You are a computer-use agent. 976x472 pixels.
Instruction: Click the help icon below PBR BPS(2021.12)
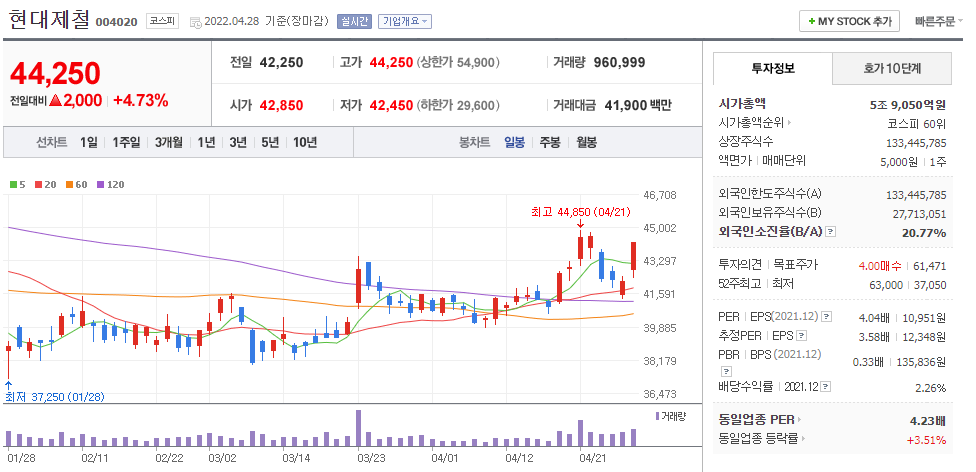(726, 371)
